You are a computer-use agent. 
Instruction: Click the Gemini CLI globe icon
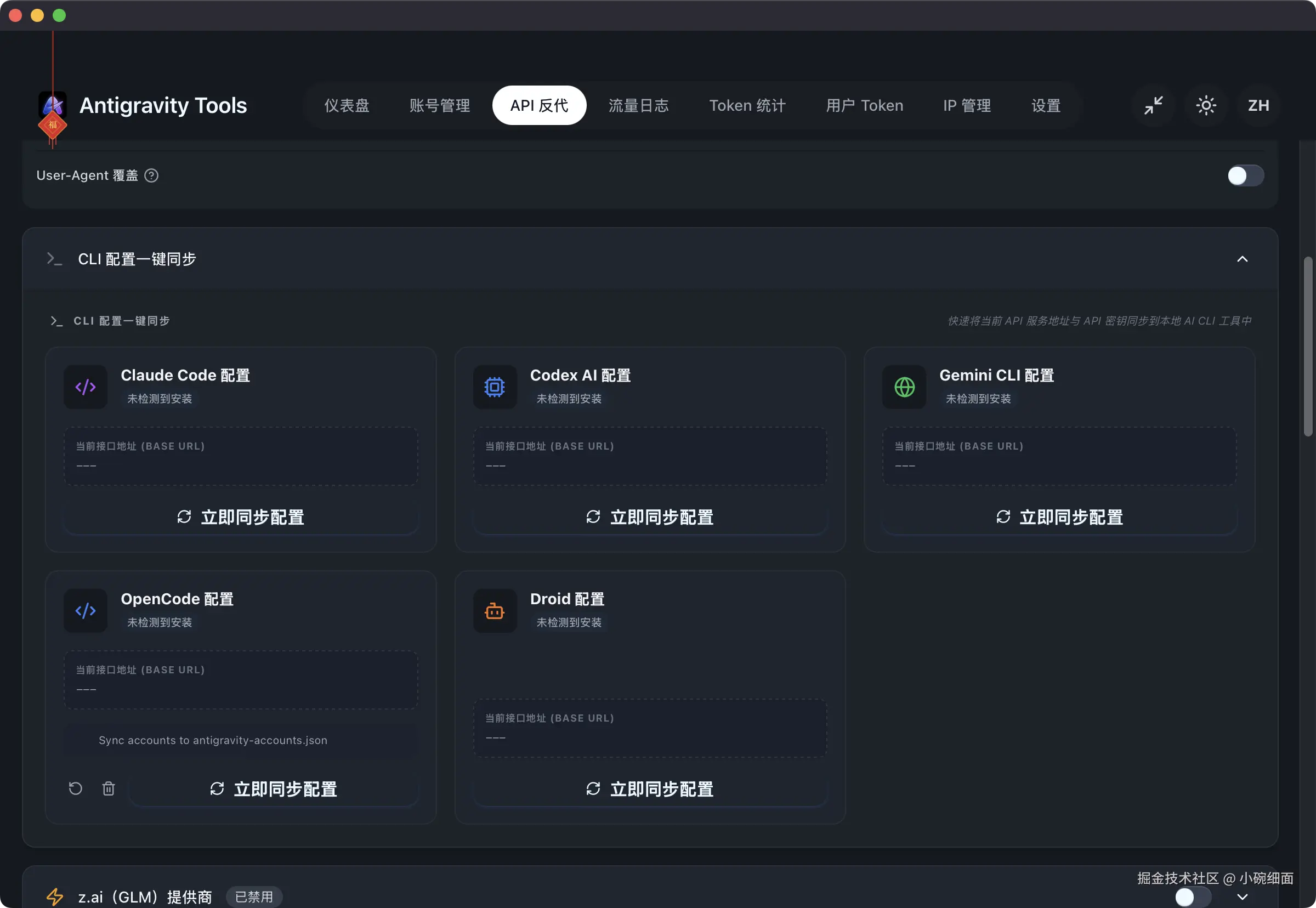coord(904,387)
